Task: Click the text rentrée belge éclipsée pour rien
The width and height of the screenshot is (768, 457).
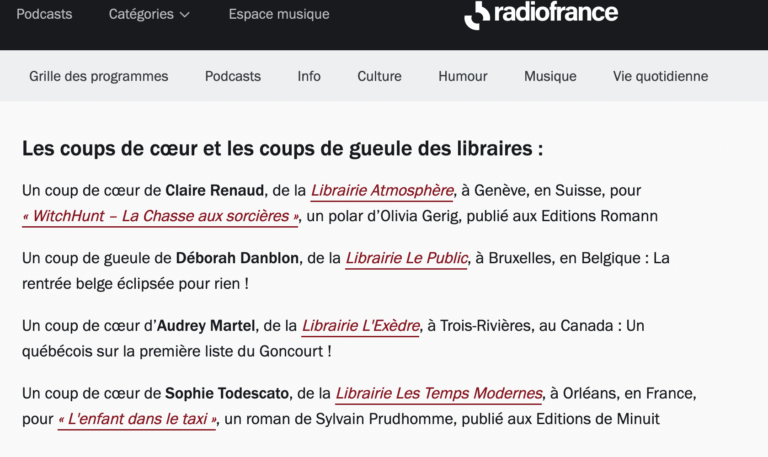Action: (x=132, y=284)
